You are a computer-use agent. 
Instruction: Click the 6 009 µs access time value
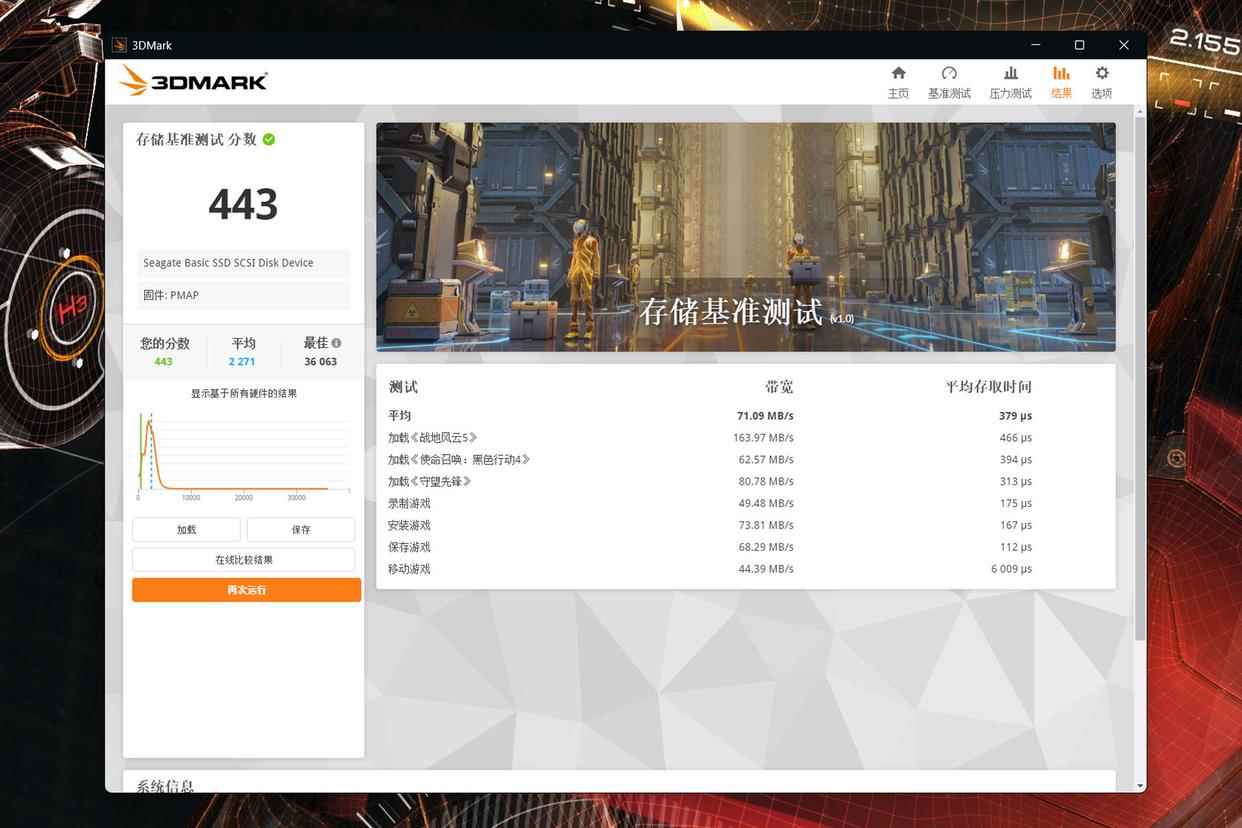pos(1011,569)
